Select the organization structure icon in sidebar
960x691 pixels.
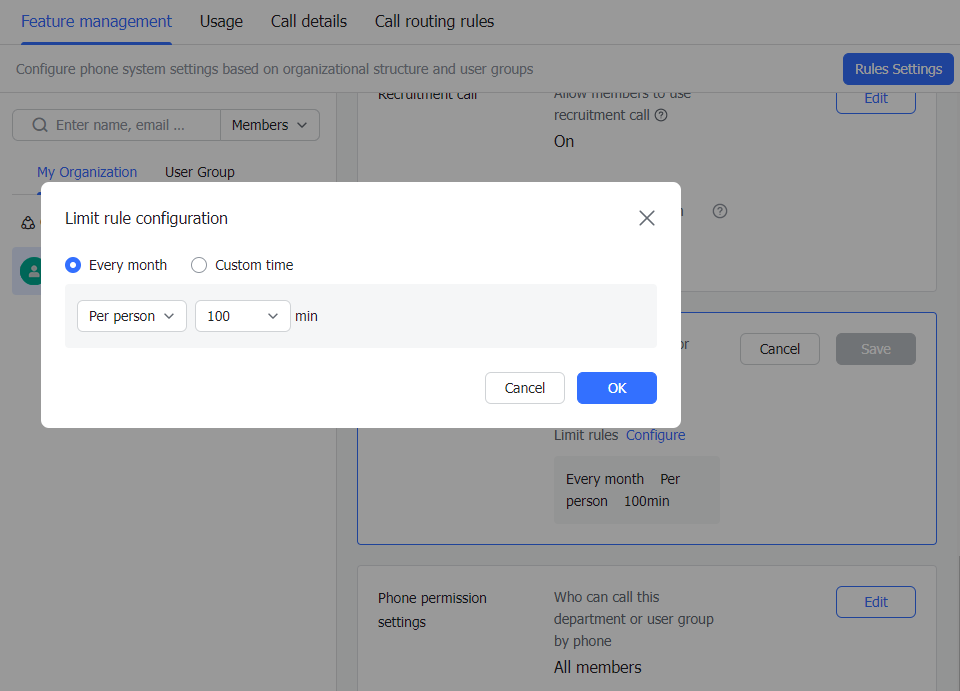pyautogui.click(x=27, y=222)
